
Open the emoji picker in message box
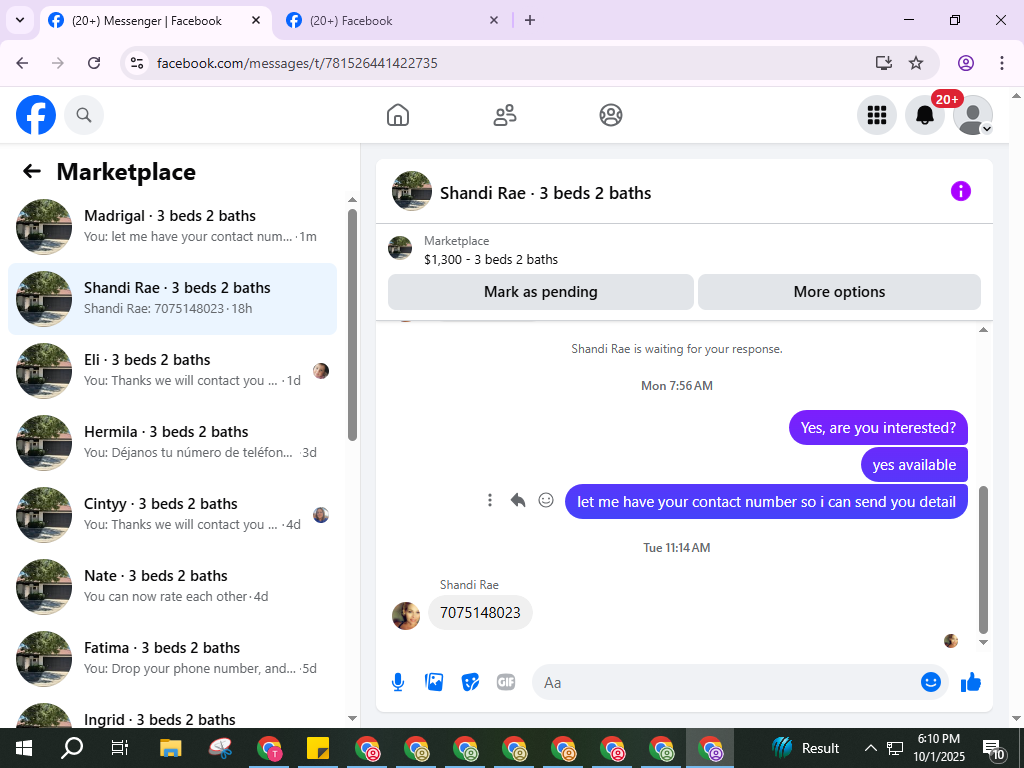[931, 682]
